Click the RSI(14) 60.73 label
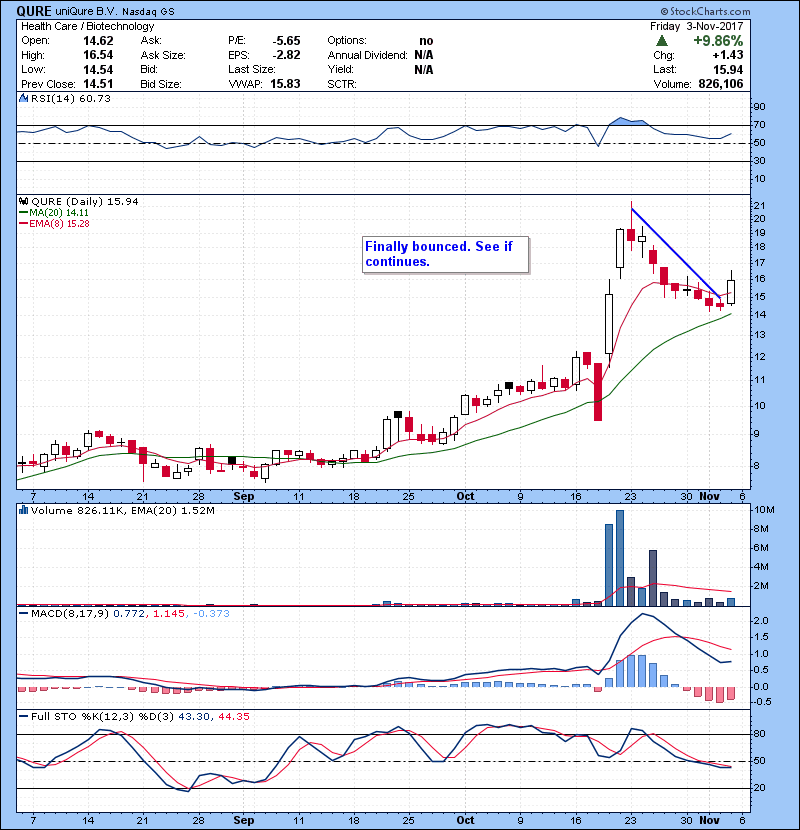The height and width of the screenshot is (830, 800). pos(70,98)
